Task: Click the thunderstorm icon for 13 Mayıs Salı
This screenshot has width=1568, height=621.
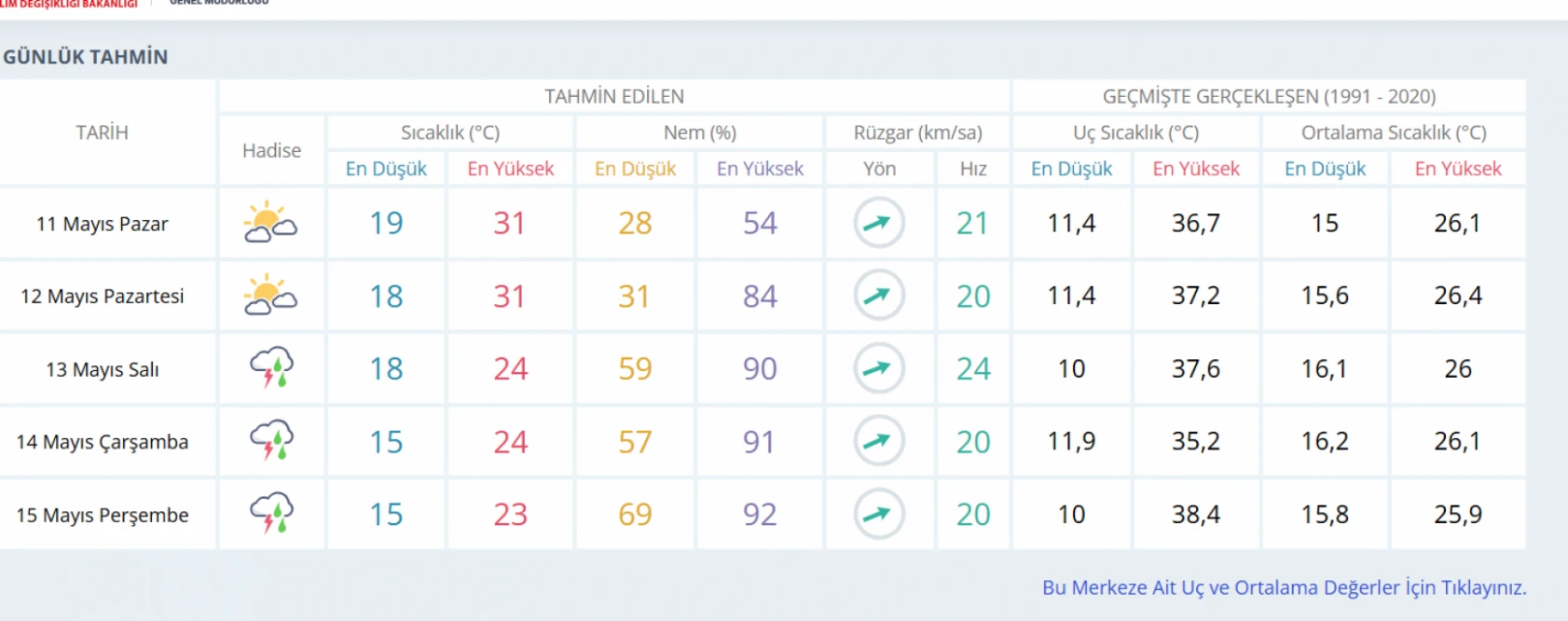Action: tap(271, 368)
